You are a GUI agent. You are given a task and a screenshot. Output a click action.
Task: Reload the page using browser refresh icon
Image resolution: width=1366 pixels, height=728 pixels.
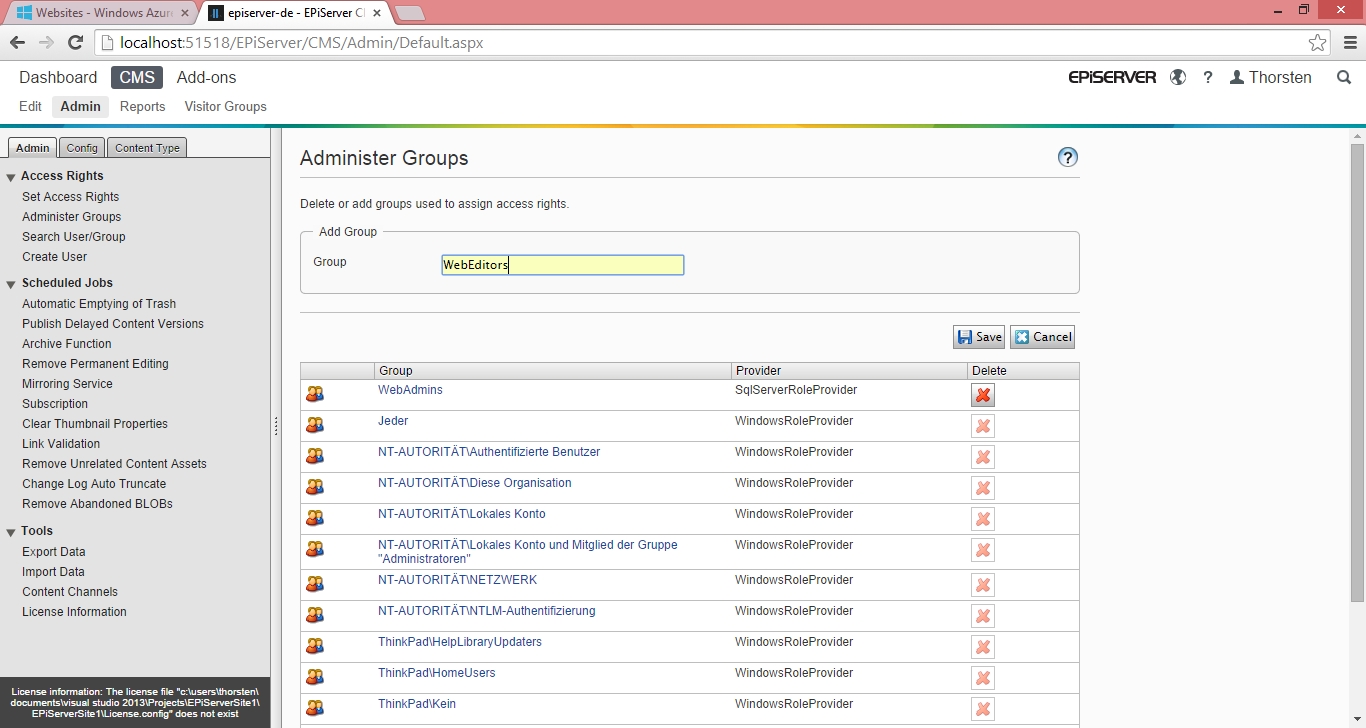coord(75,43)
